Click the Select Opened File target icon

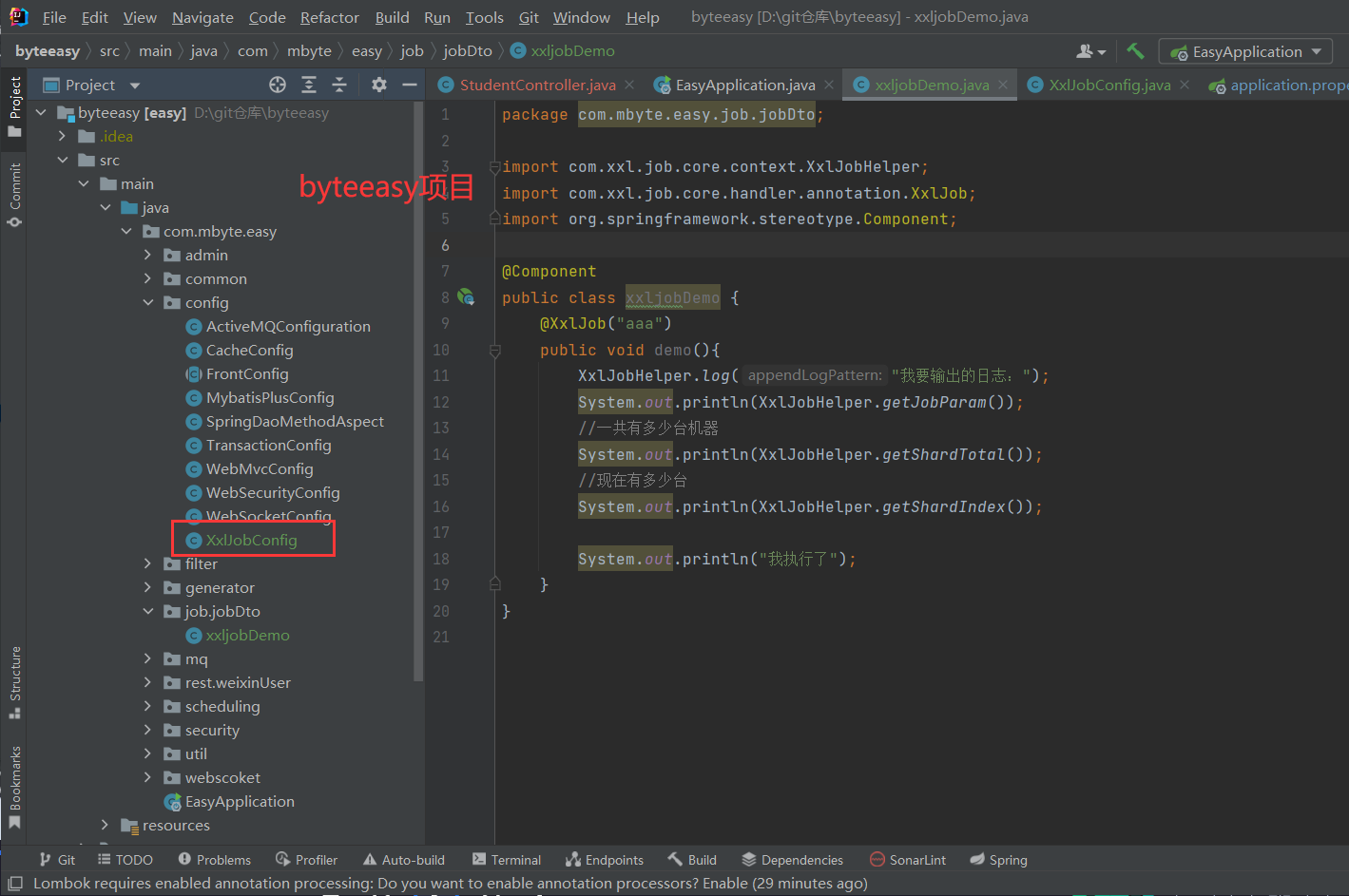click(x=278, y=85)
